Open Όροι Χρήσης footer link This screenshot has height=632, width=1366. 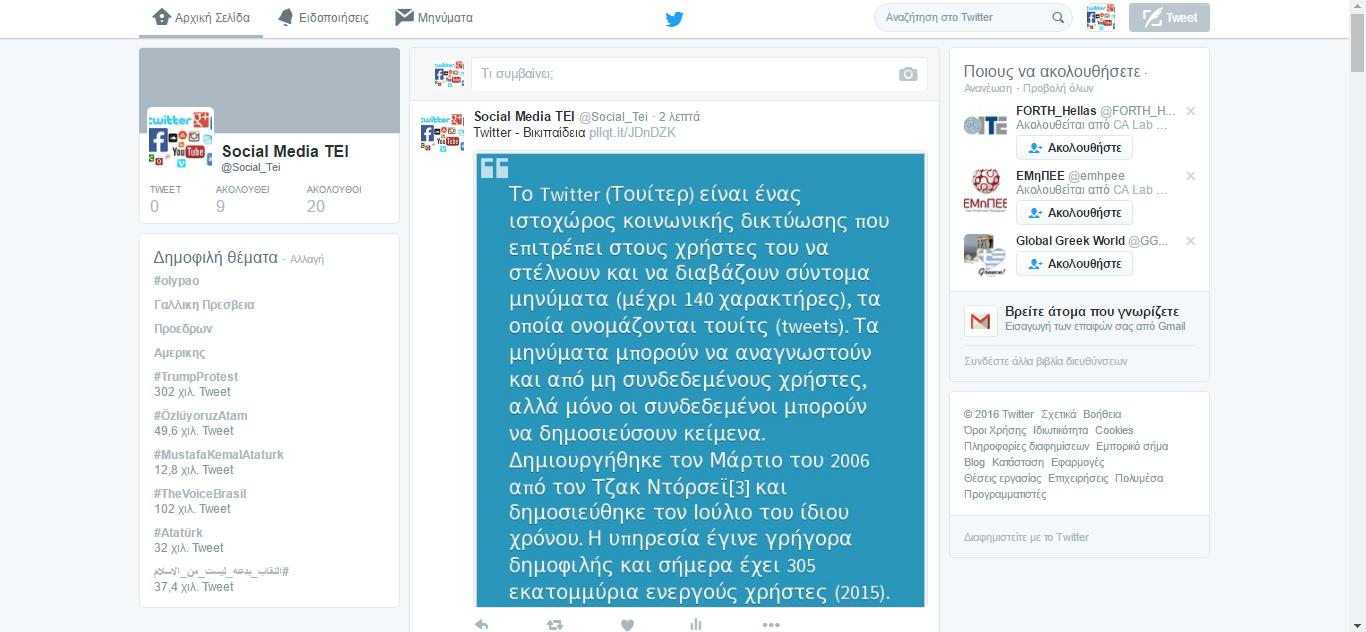[x=995, y=430]
